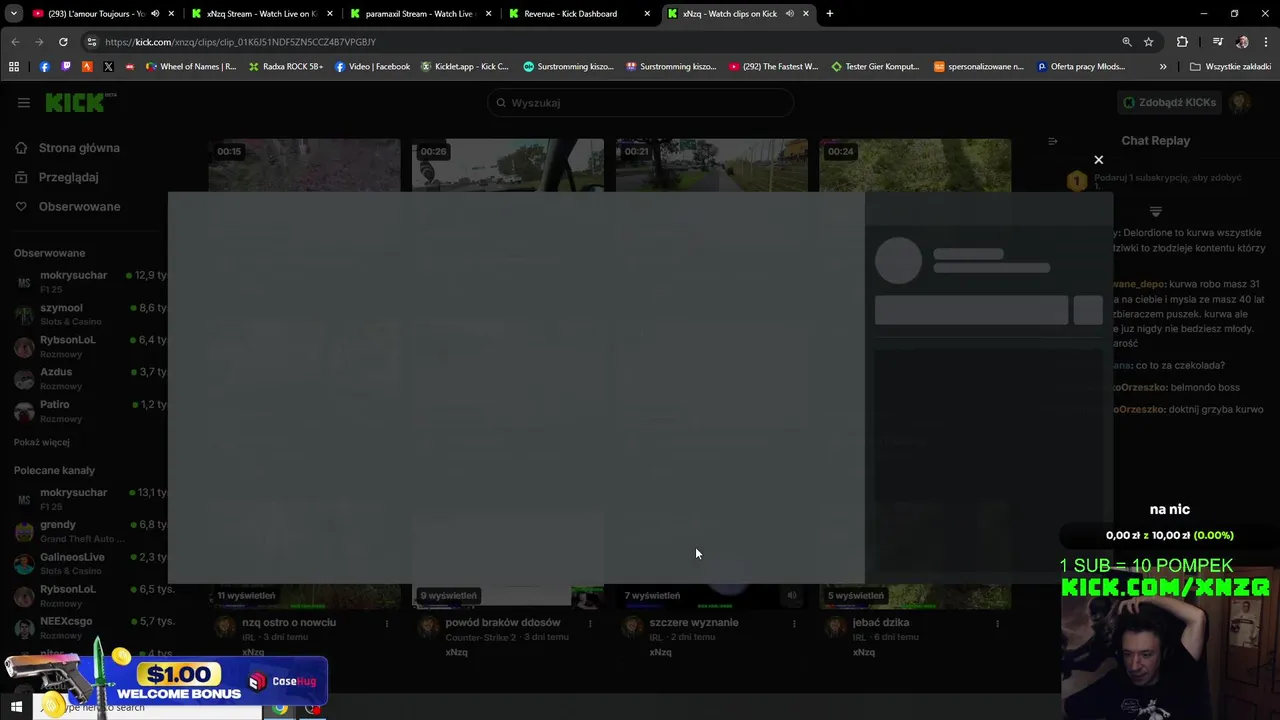1280x720 pixels.
Task: Switch to Revenue - Kick Dashboard tab
Action: [570, 14]
